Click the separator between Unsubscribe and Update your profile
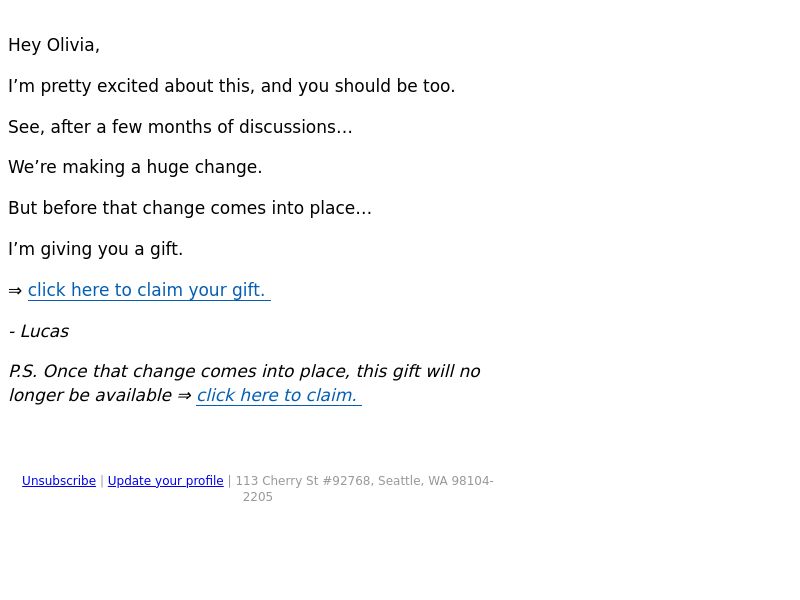This screenshot has height=600, width=800. [x=102, y=481]
